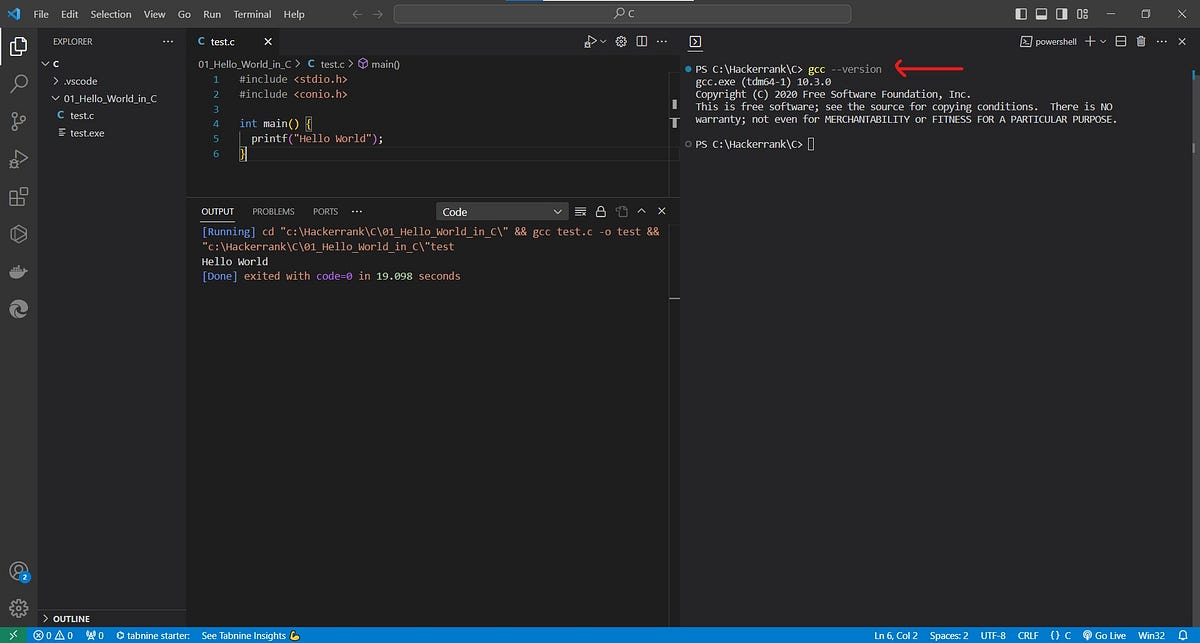Viewport: 1200px width, 643px height.
Task: Open the Code output channel dropdown
Action: pyautogui.click(x=502, y=211)
